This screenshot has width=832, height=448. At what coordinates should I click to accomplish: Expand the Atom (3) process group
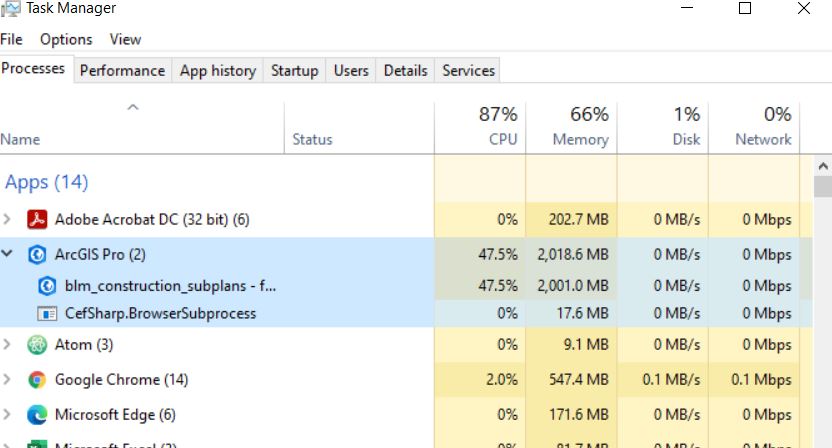click(x=7, y=344)
